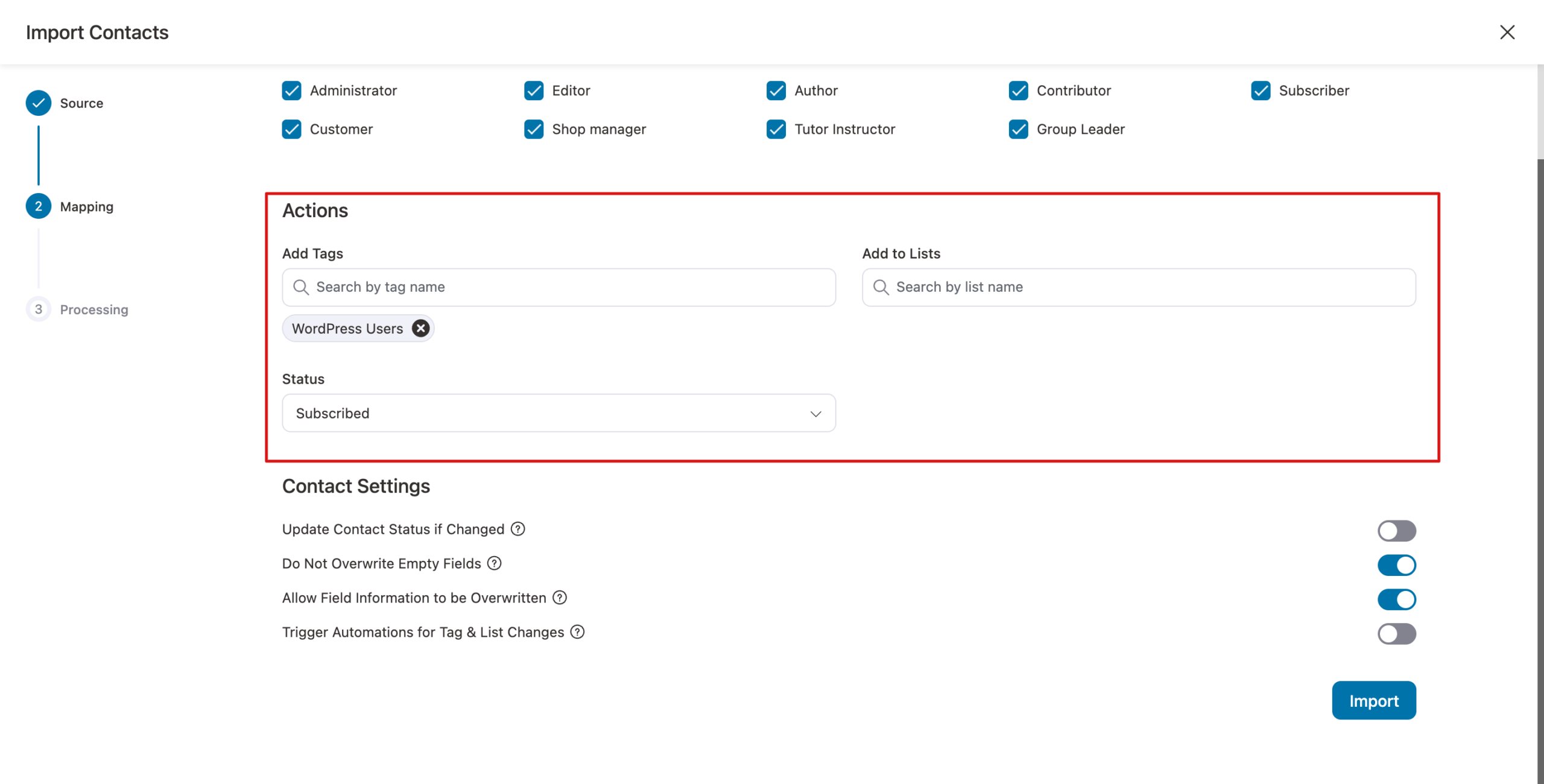Open help for Do Not Overwrite Empty Fields

coord(494,563)
